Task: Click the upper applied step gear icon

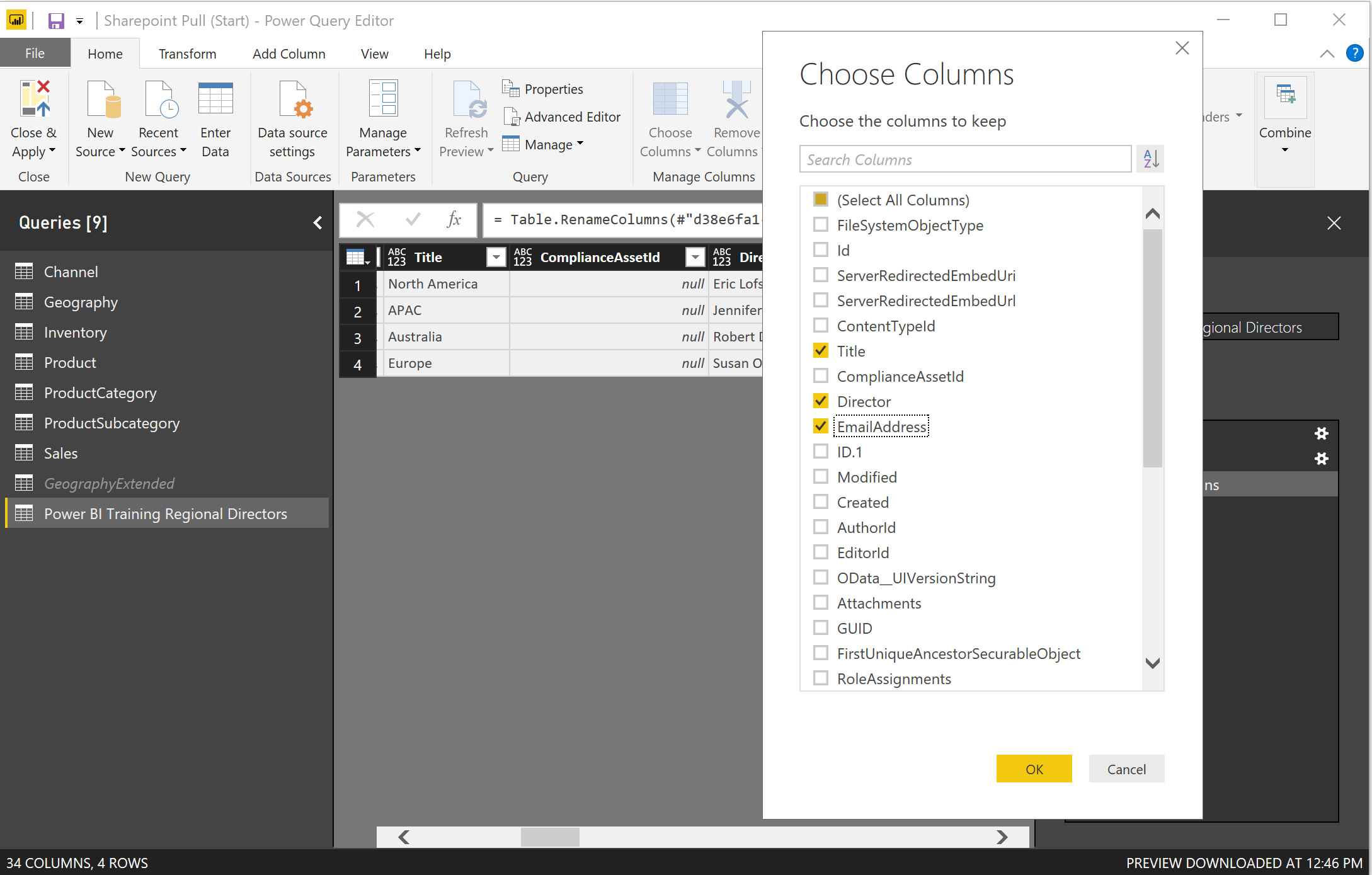Action: (1322, 433)
